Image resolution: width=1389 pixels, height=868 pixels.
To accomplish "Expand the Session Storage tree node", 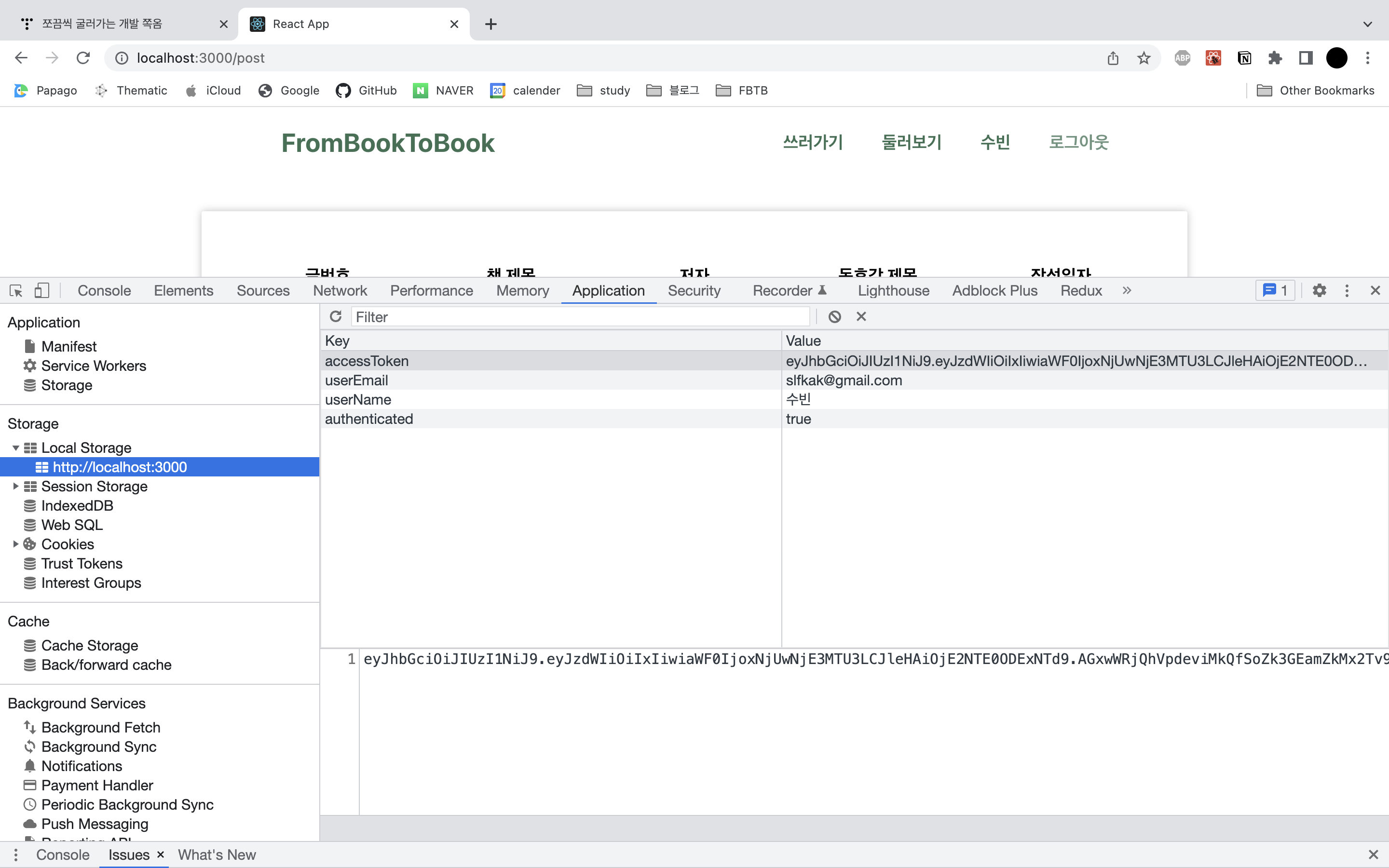I will (x=15, y=486).
